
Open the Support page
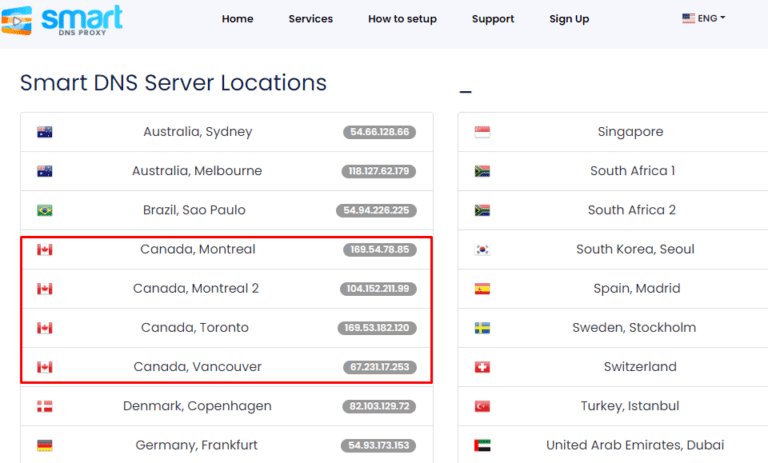[492, 19]
